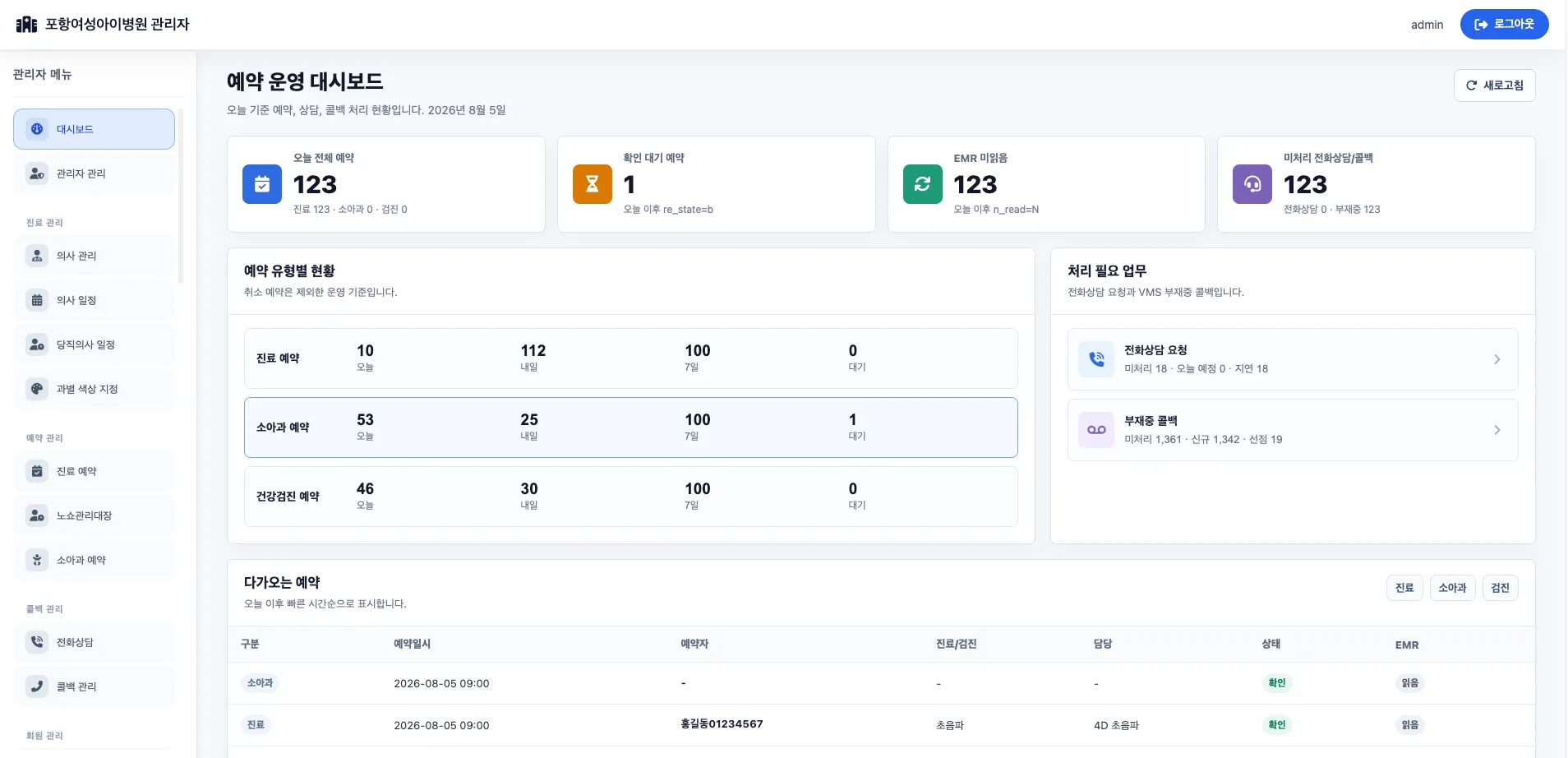This screenshot has height=758, width=1568.
Task: Filter upcoming reservations by 진료
Action: pos(1404,588)
